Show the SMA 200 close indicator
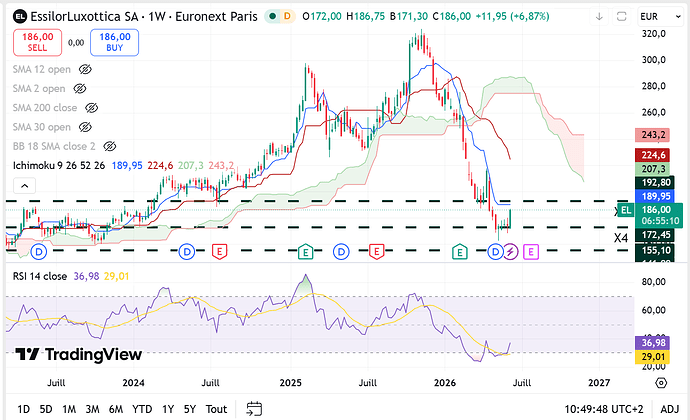 91,108
